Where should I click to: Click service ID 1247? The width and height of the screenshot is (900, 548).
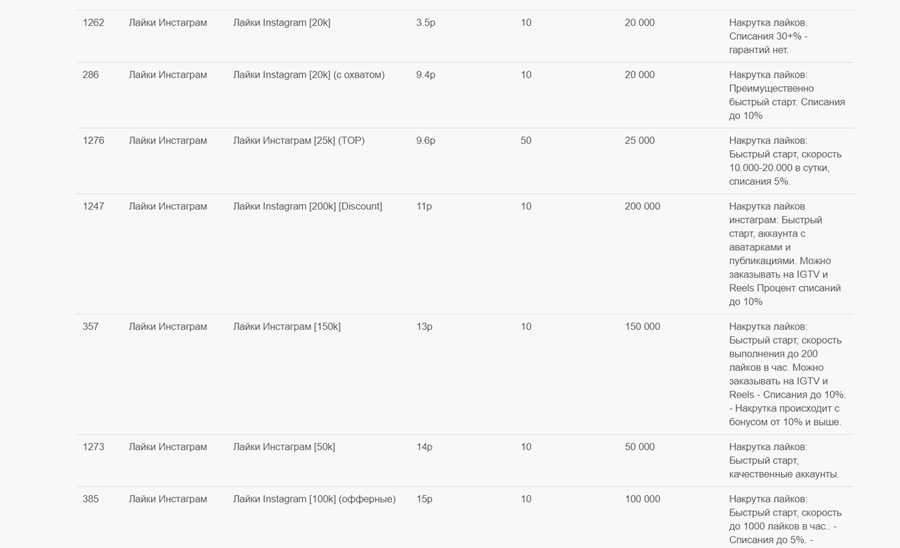coord(93,207)
